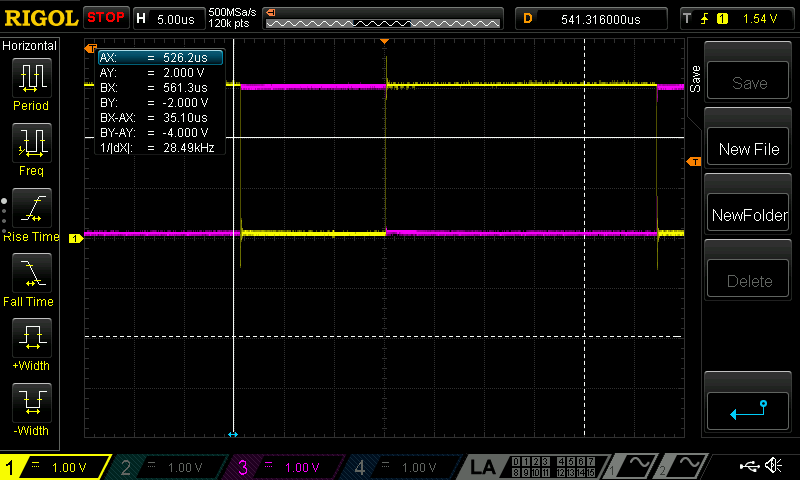Click the cursor A handle at grid bottom
The width and height of the screenshot is (800, 480).
[x=233, y=435]
